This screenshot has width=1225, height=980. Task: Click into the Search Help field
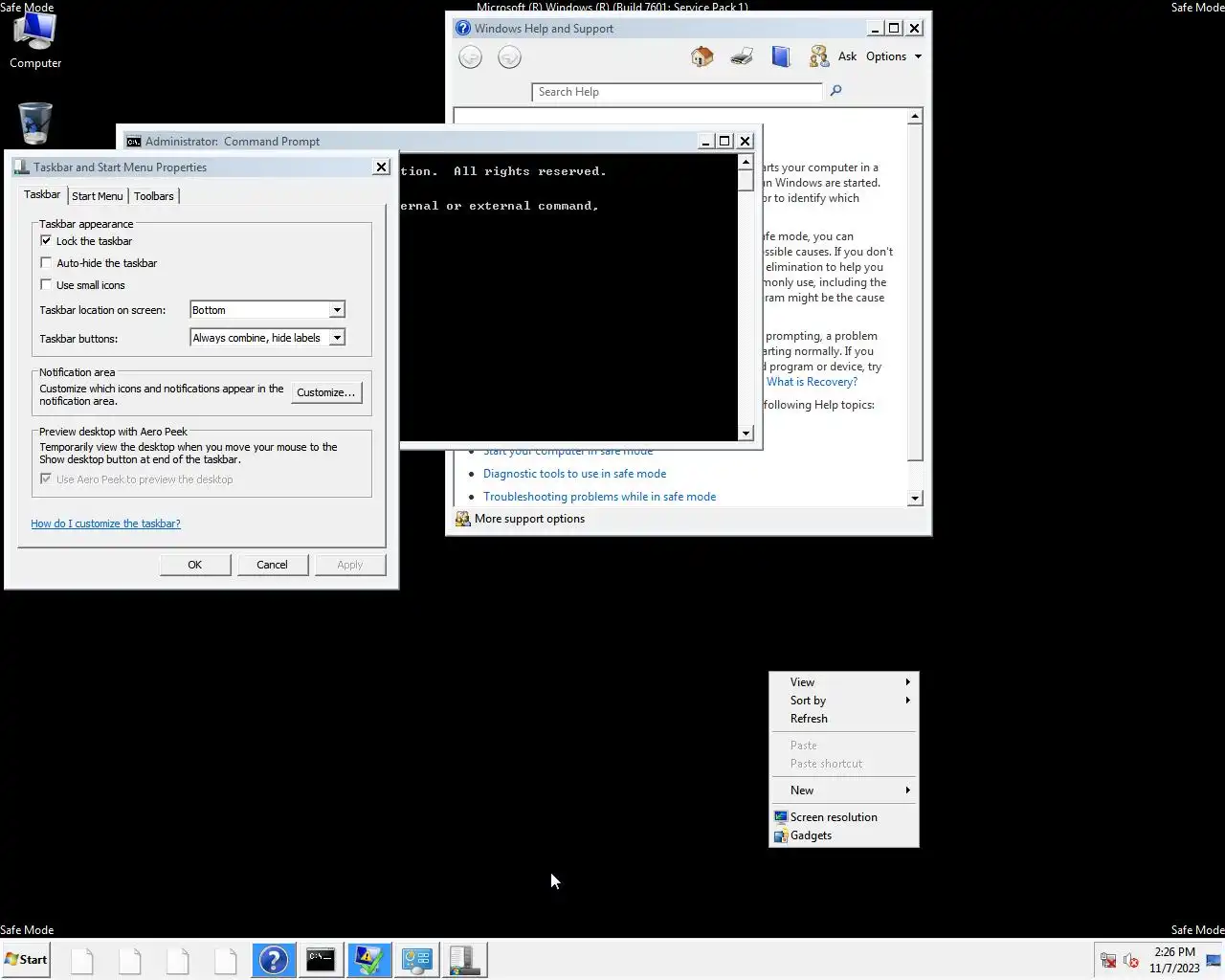click(x=677, y=92)
